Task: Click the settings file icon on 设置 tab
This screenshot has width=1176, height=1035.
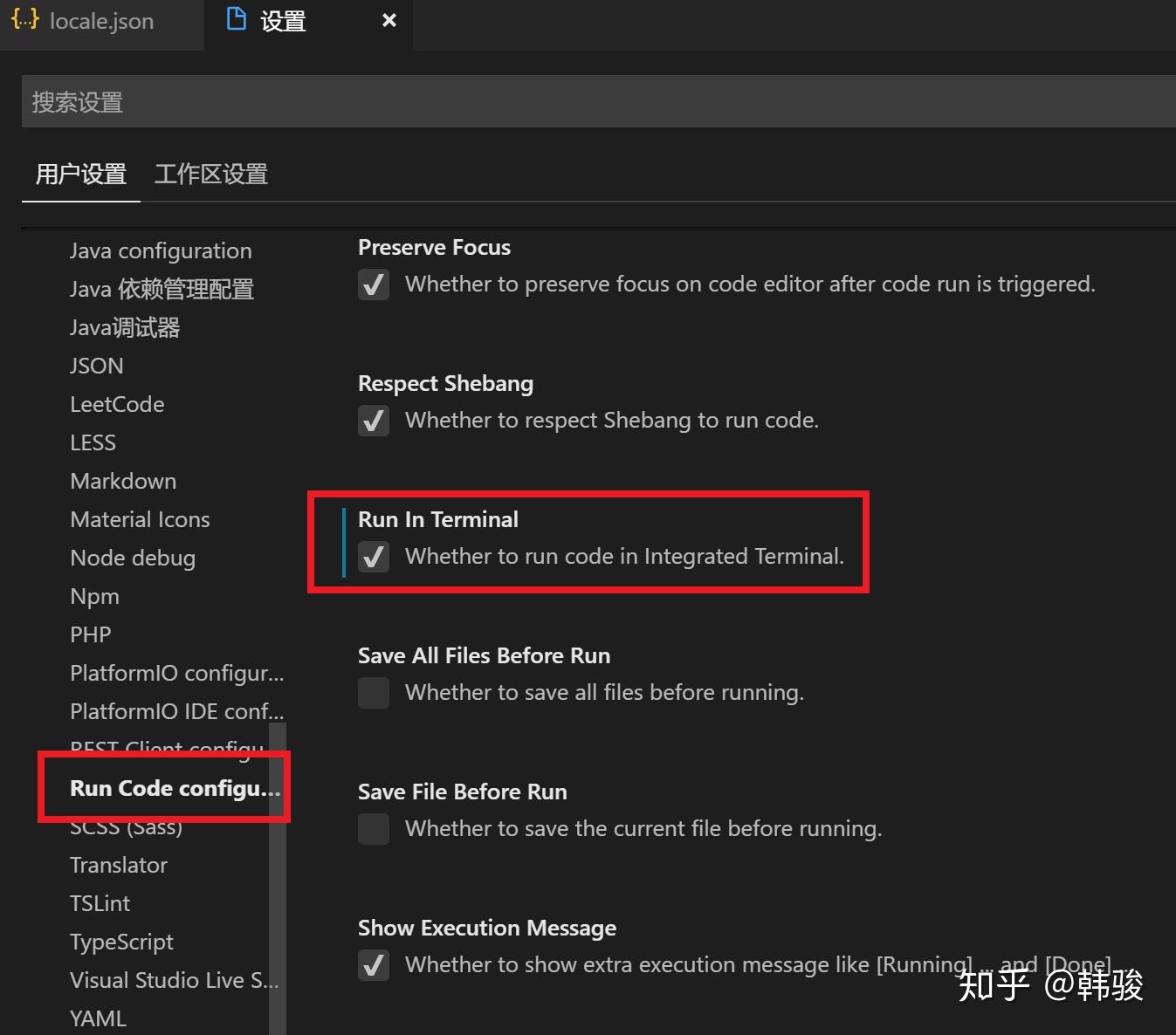Action: click(237, 19)
